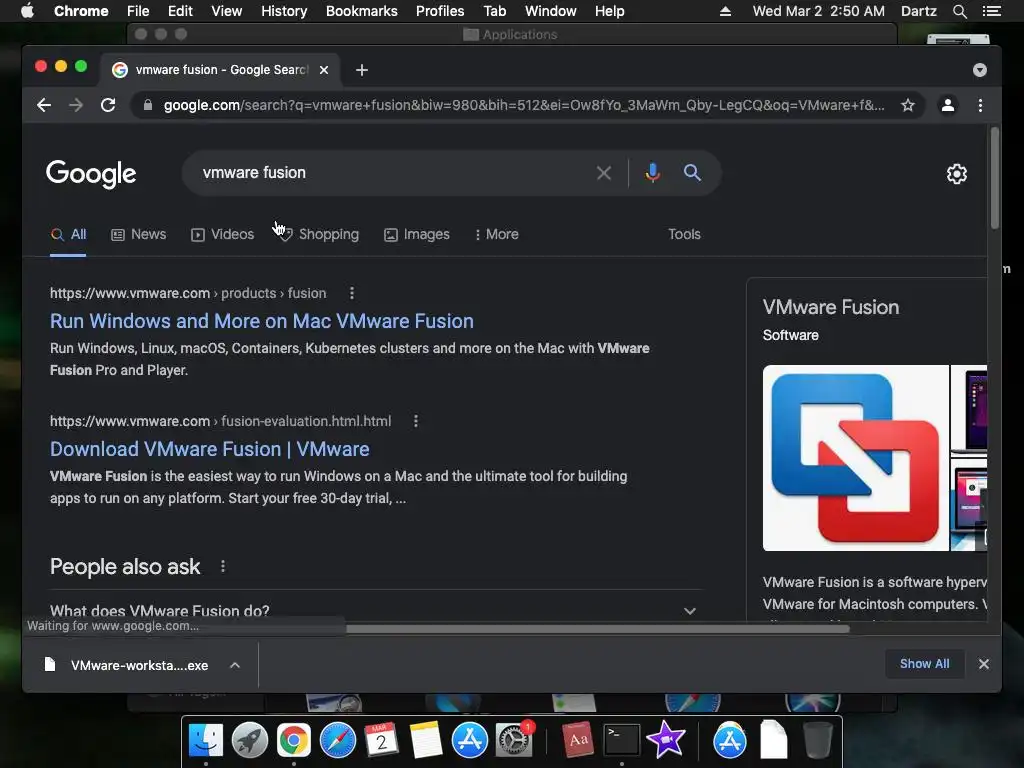Image resolution: width=1024 pixels, height=768 pixels.
Task: Switch to the Videos results tab
Action: click(x=222, y=234)
